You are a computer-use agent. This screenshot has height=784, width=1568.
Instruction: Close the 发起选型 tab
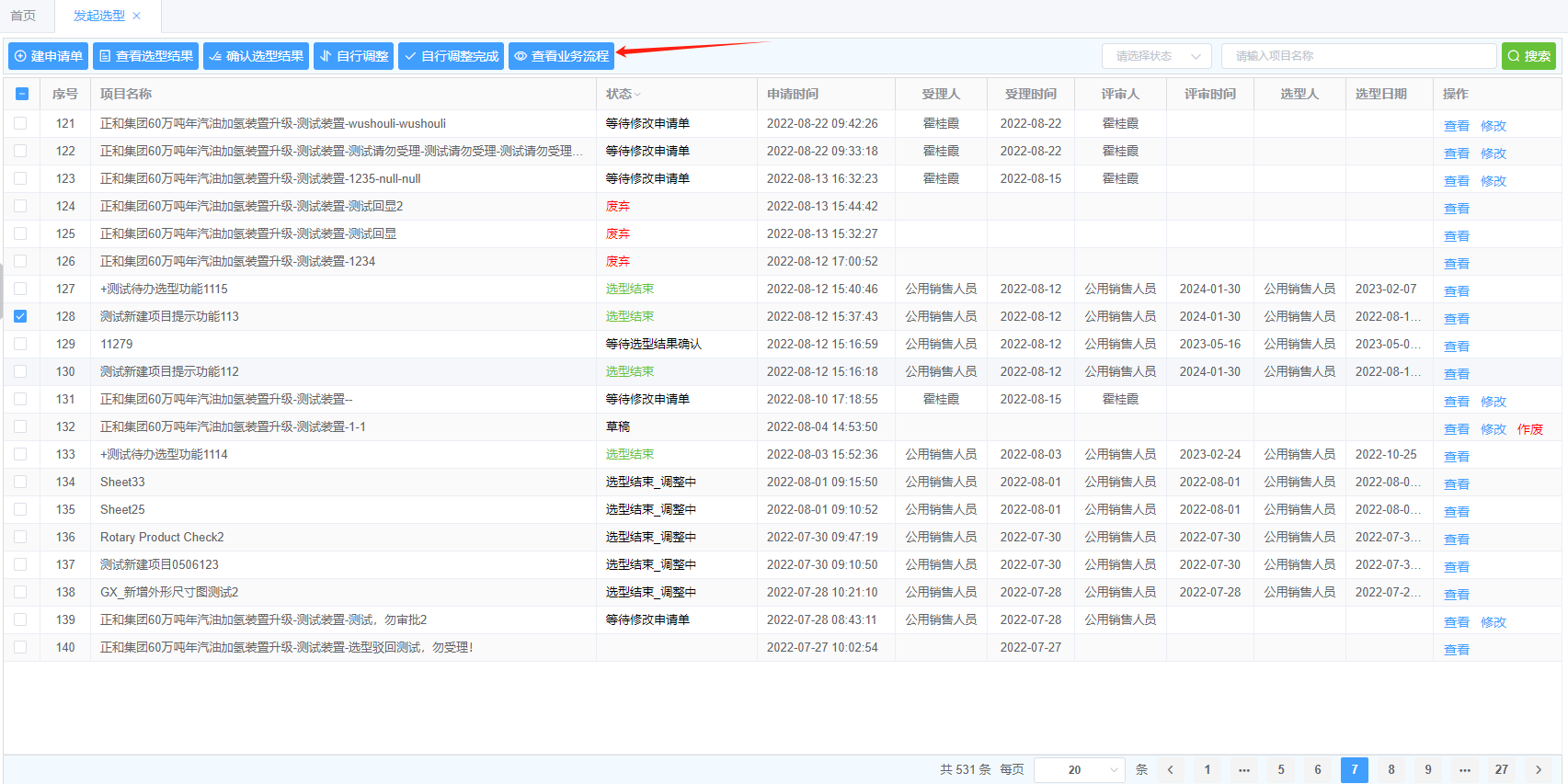click(x=137, y=16)
